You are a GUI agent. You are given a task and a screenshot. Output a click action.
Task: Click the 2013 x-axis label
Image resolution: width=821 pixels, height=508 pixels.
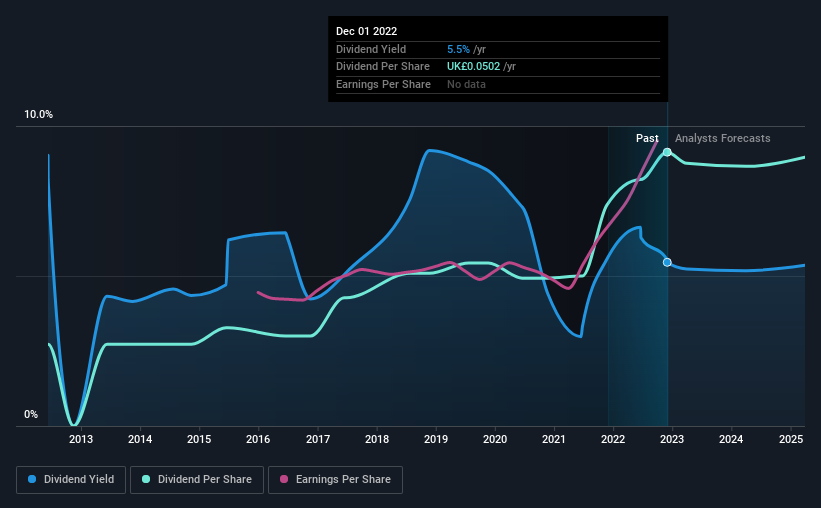tap(81, 439)
